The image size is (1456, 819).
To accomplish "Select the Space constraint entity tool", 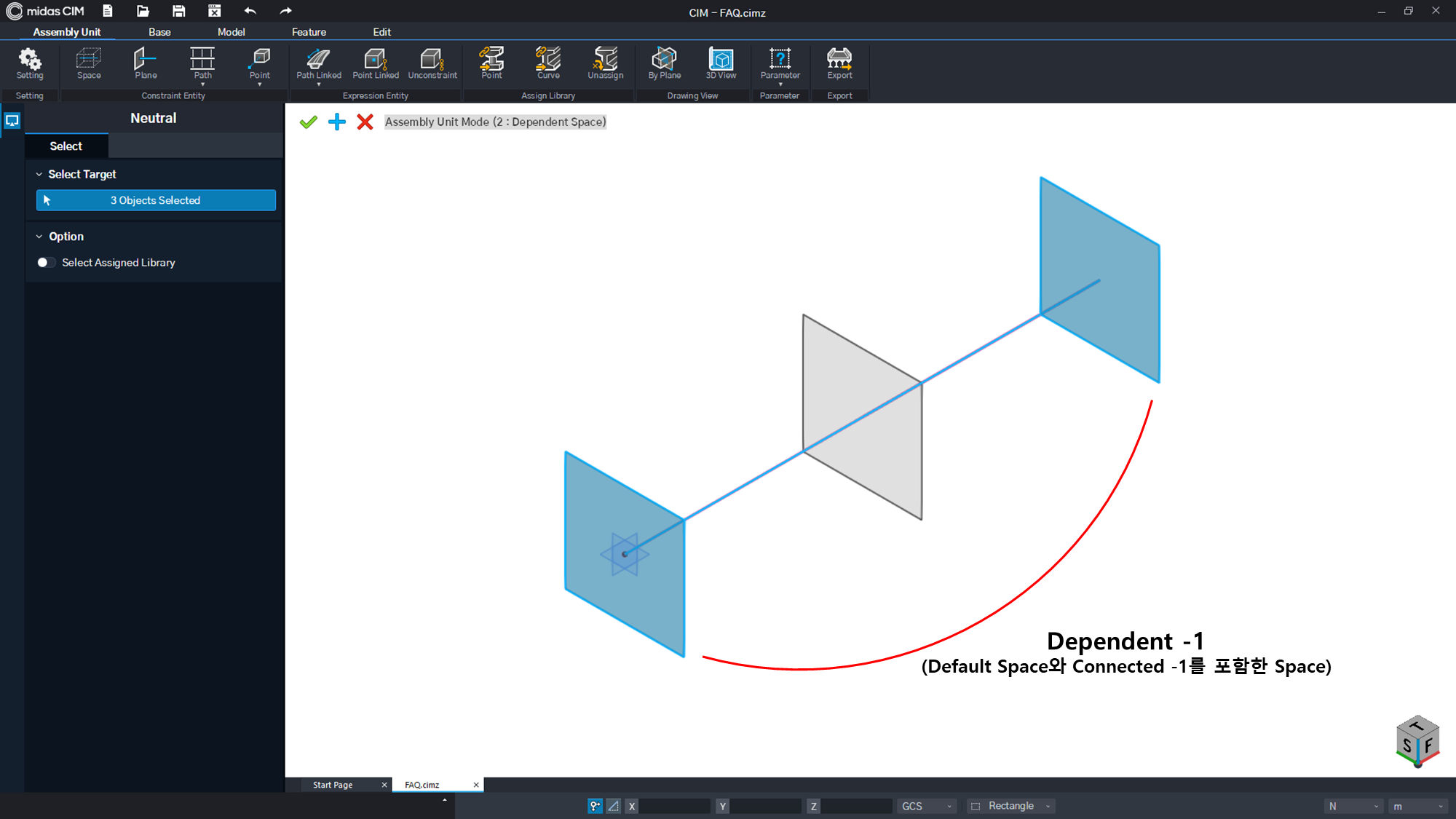I will 89,63.
